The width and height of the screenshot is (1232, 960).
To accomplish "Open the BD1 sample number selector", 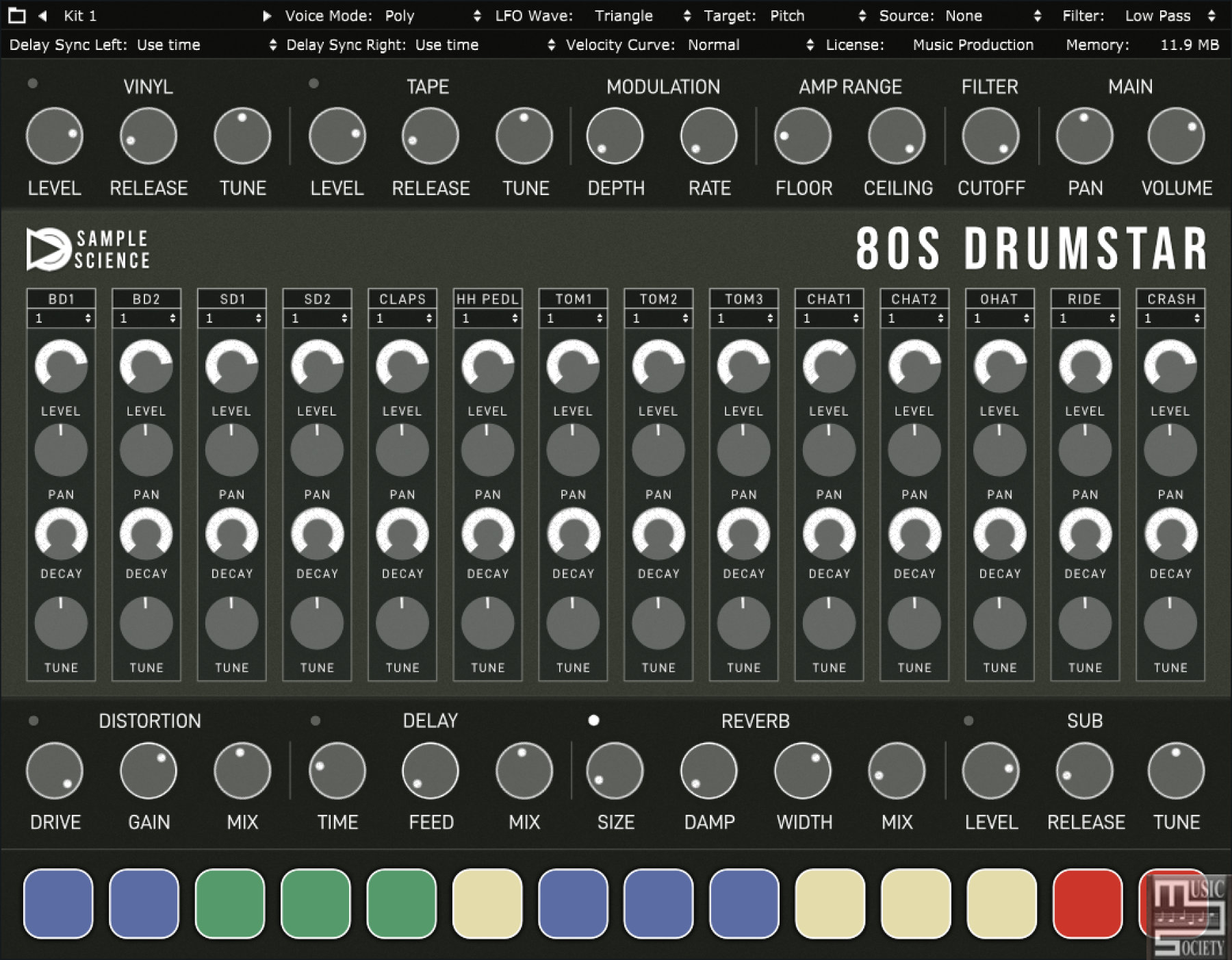I will click(61, 318).
